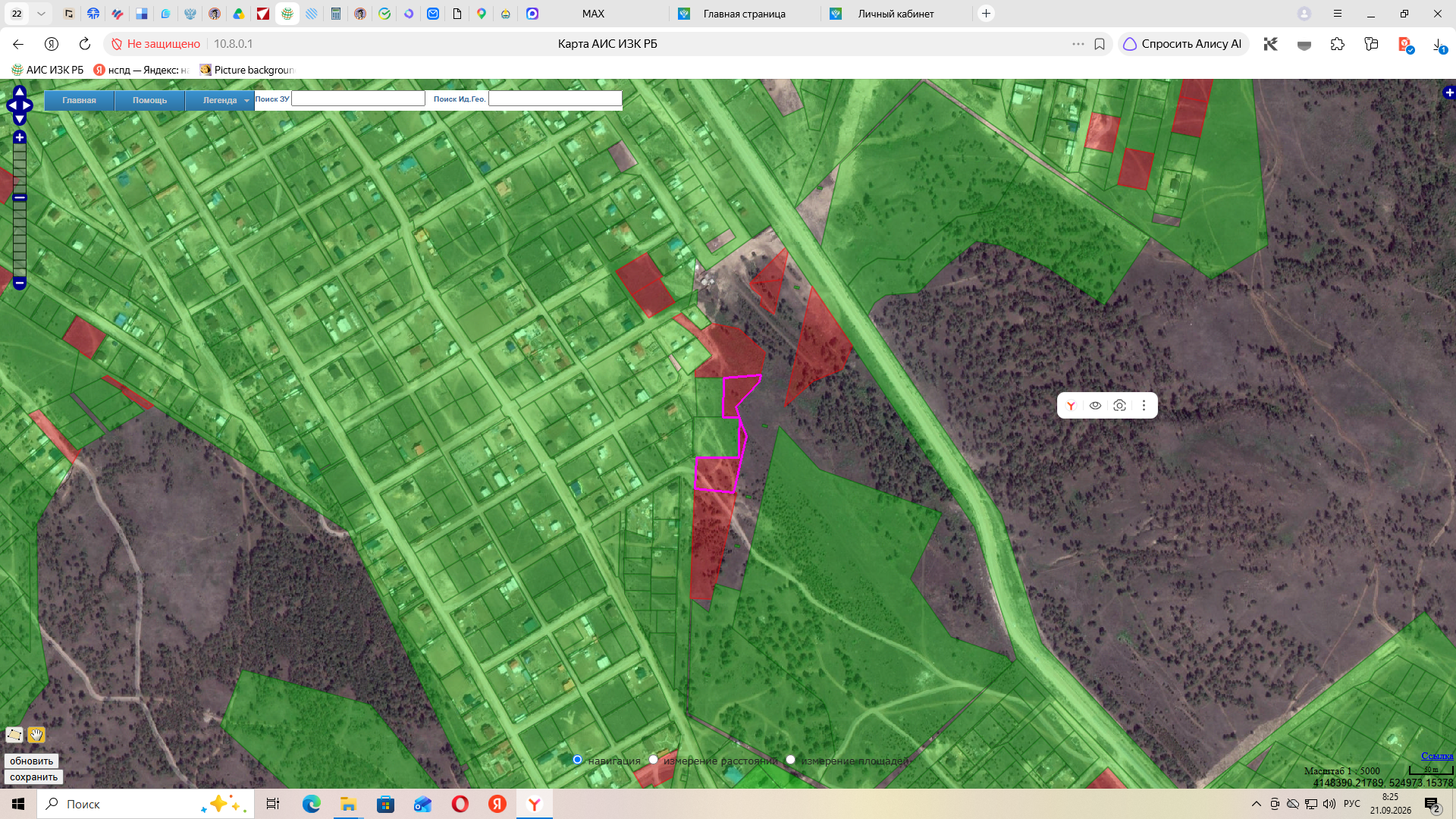1456x819 pixels.
Task: Click the Поиск Ид.Гео. search field
Action: click(x=555, y=99)
